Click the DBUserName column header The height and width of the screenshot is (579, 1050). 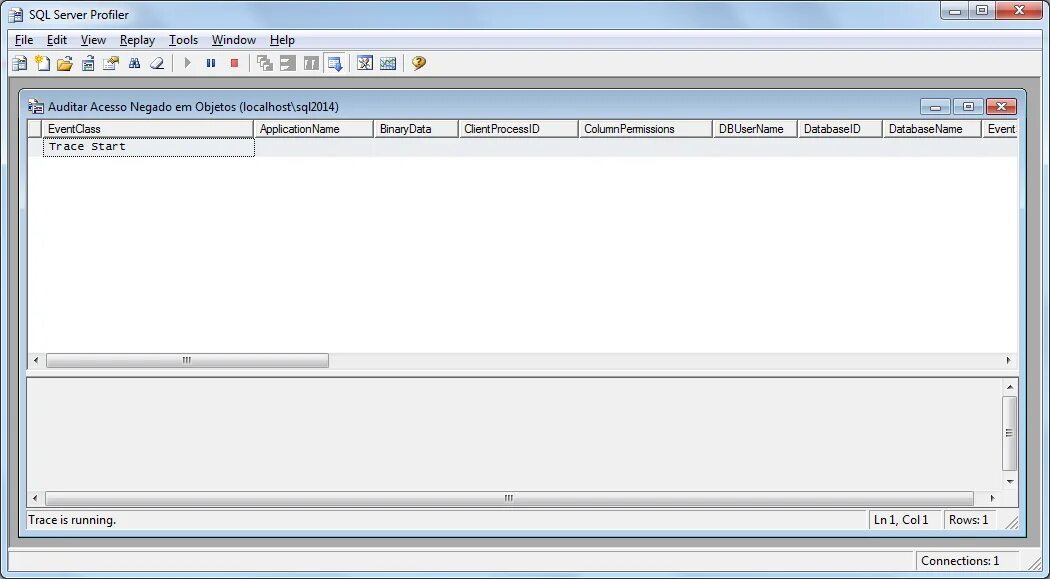pyautogui.click(x=755, y=129)
